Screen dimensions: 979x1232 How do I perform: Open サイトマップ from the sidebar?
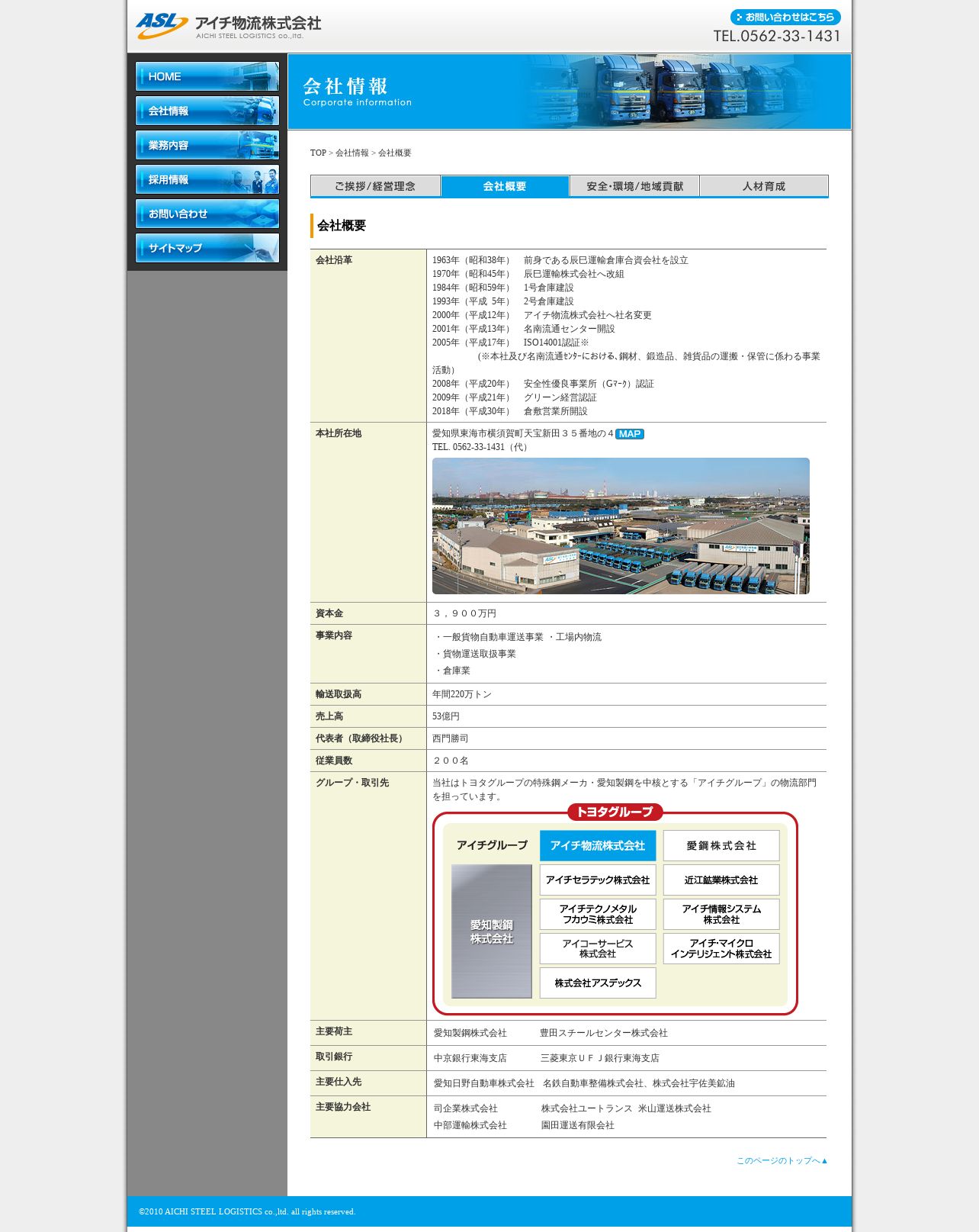[207, 248]
